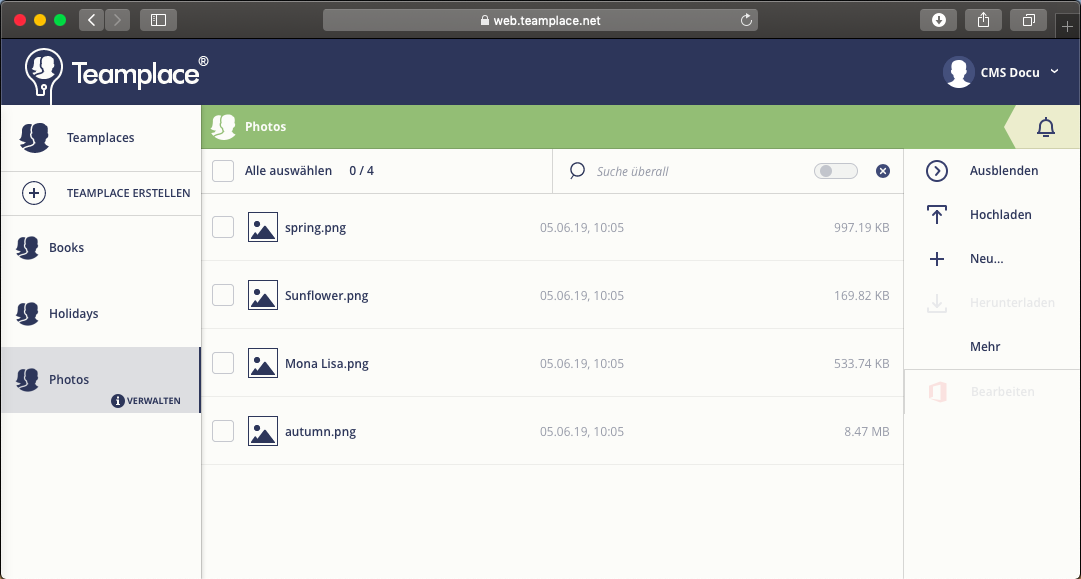Expand the Mehr options
Screen dimensions: 1081x579
tap(984, 347)
